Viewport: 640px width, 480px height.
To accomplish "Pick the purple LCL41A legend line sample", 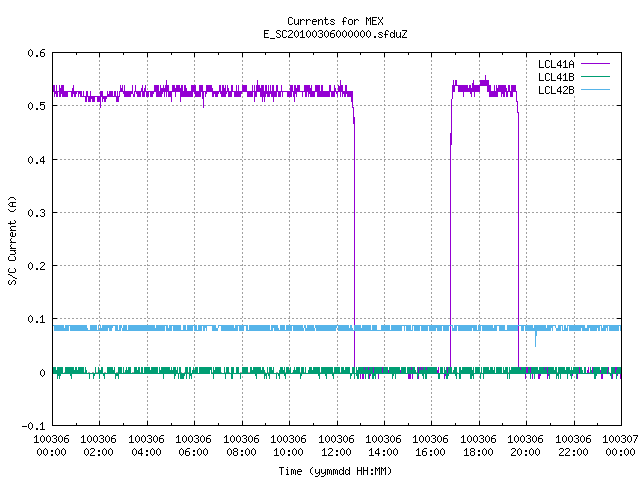I will (x=595, y=64).
